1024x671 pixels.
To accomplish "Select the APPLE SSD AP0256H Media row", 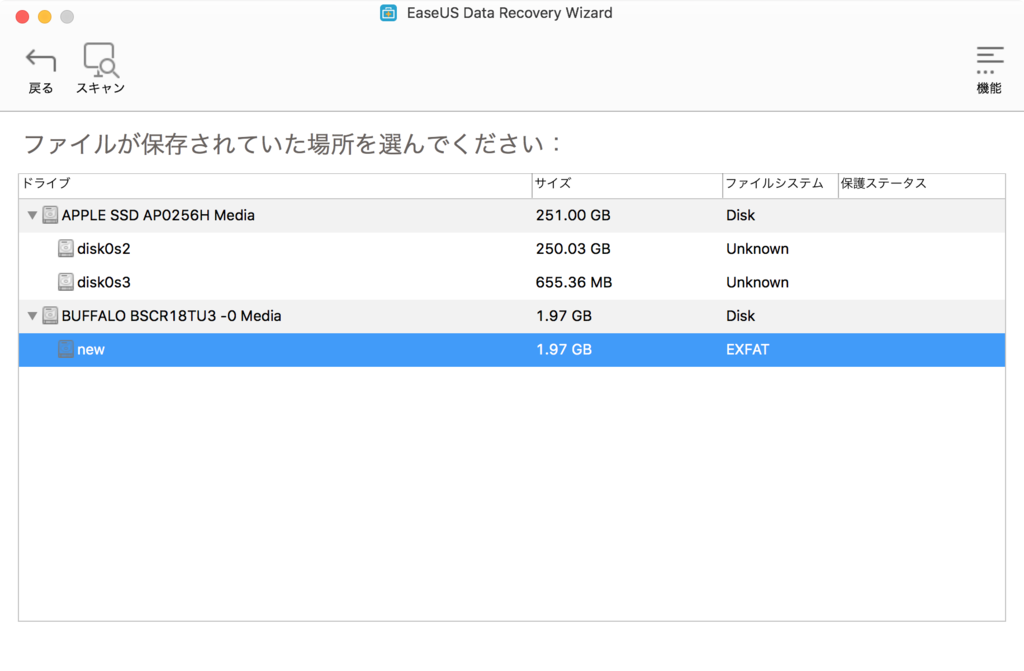I will click(512, 216).
